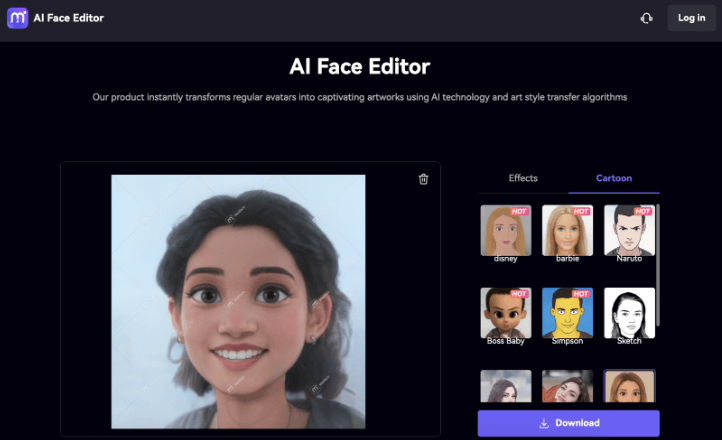The height and width of the screenshot is (440, 722).
Task: Download the edited cartoon image
Action: point(568,423)
